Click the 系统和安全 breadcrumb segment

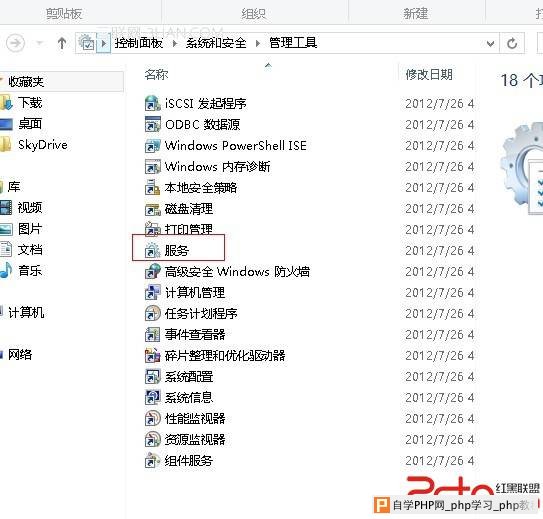coord(216,43)
